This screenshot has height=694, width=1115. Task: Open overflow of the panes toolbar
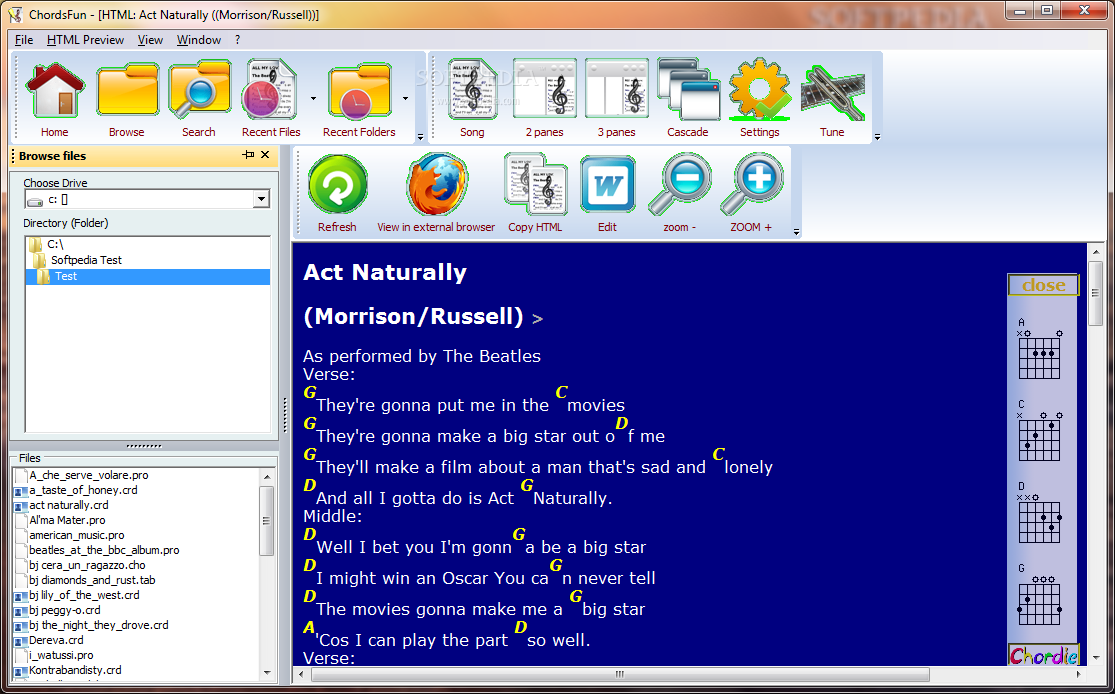[877, 137]
